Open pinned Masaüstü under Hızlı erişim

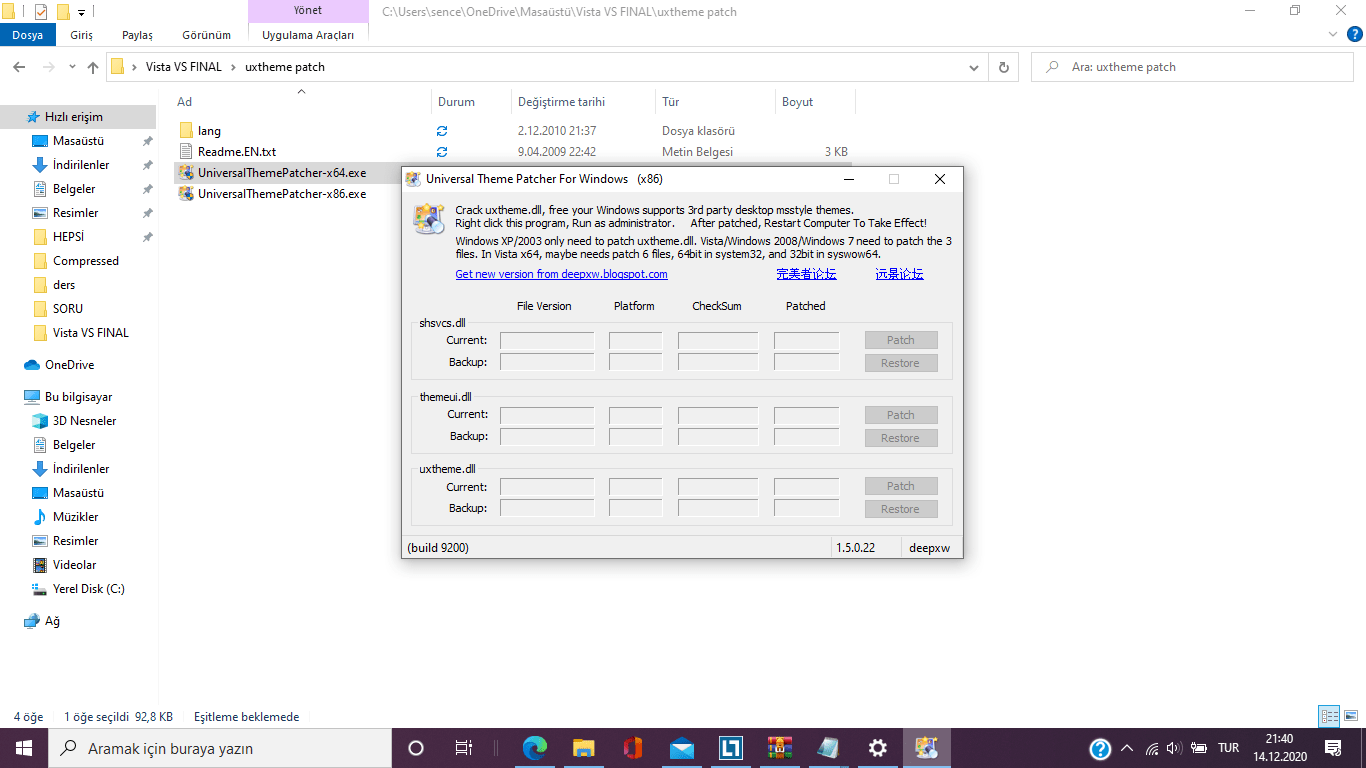click(x=78, y=141)
